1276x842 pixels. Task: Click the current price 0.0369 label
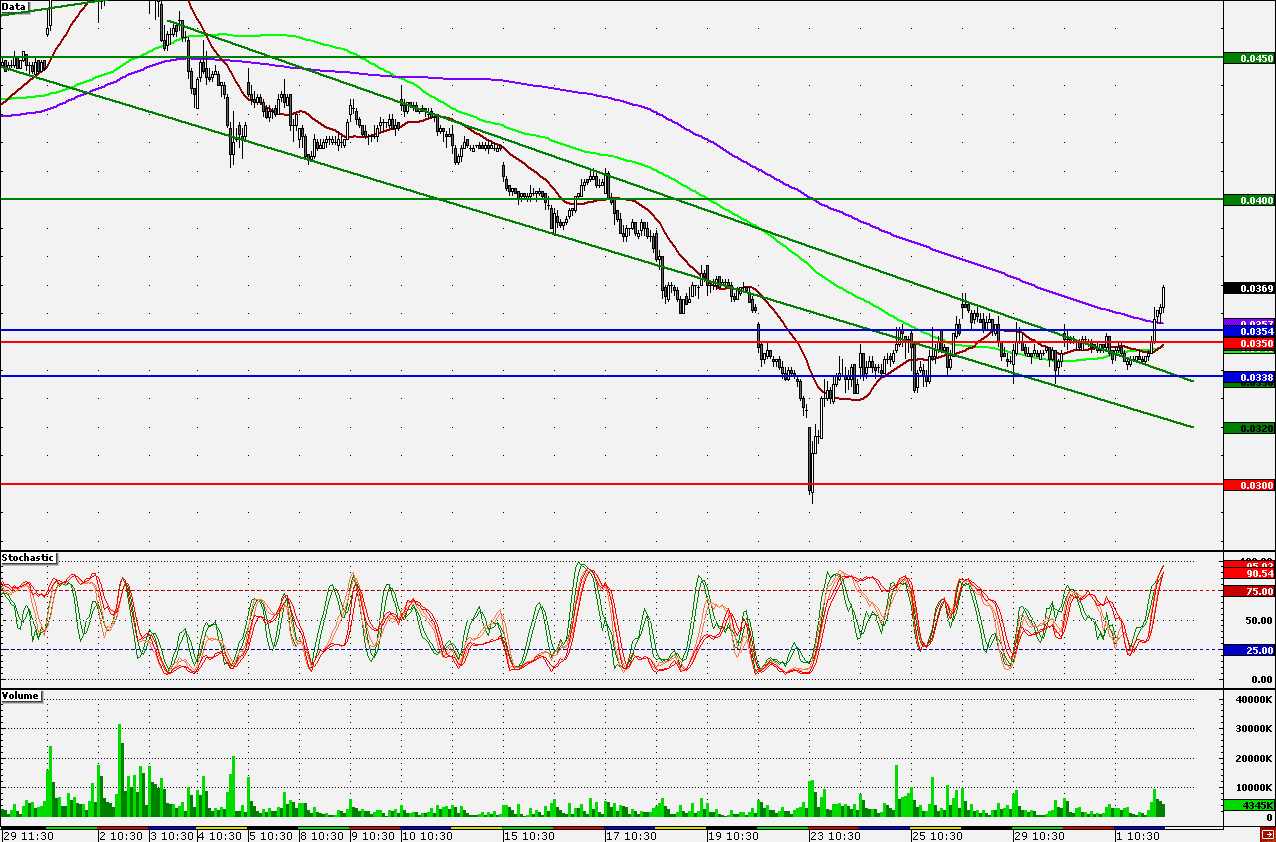1250,288
